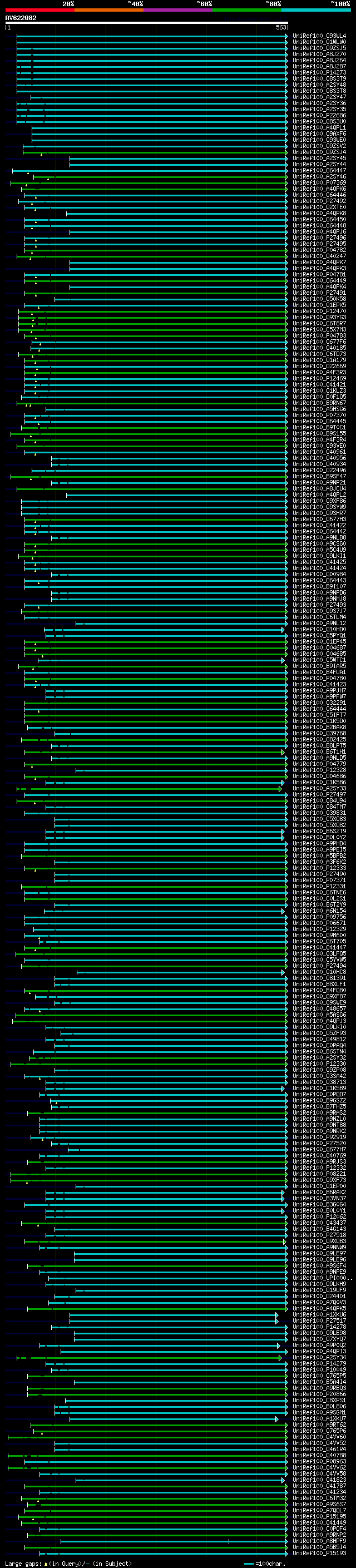Open hit UniRef100_Q93WL4

pos(319,36)
